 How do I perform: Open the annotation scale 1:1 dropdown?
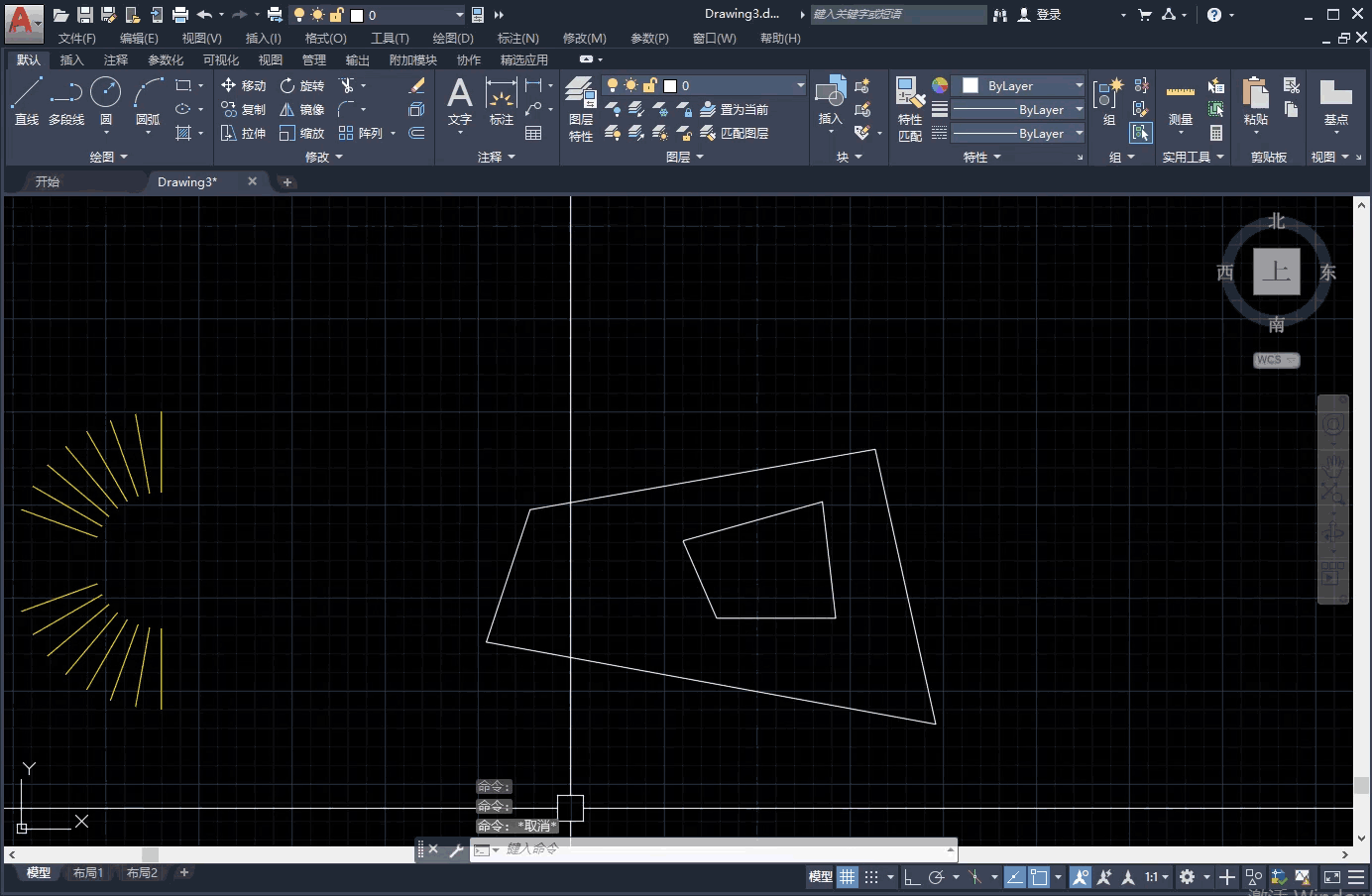click(1157, 877)
